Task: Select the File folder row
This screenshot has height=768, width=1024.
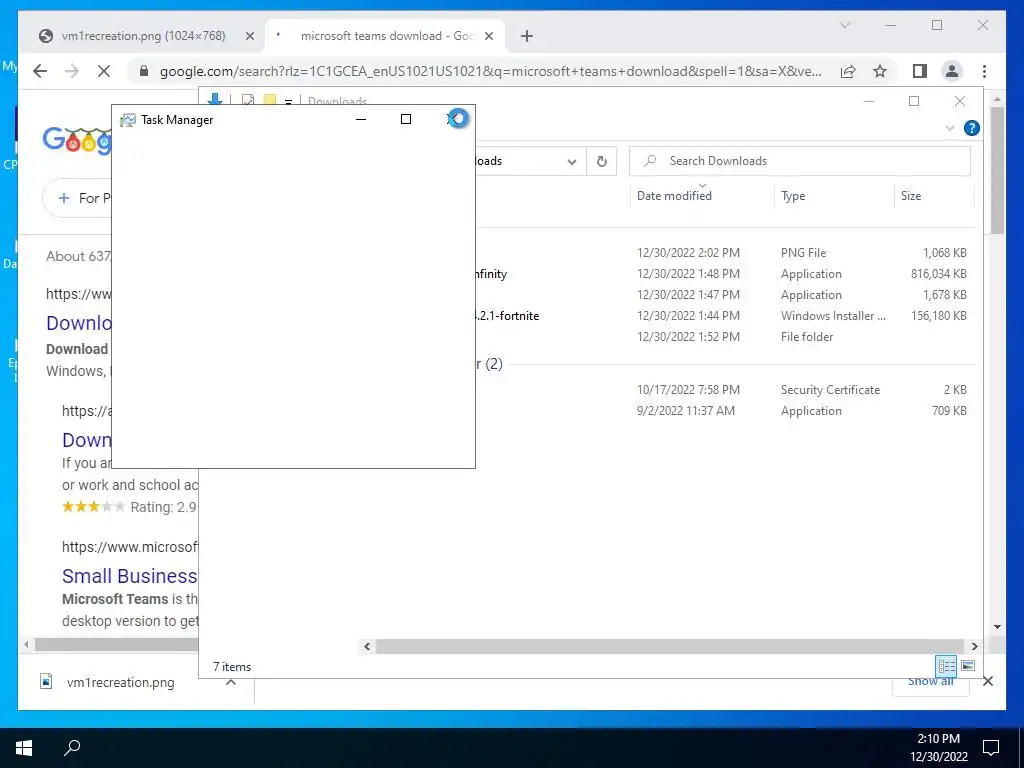Action: (x=725, y=336)
